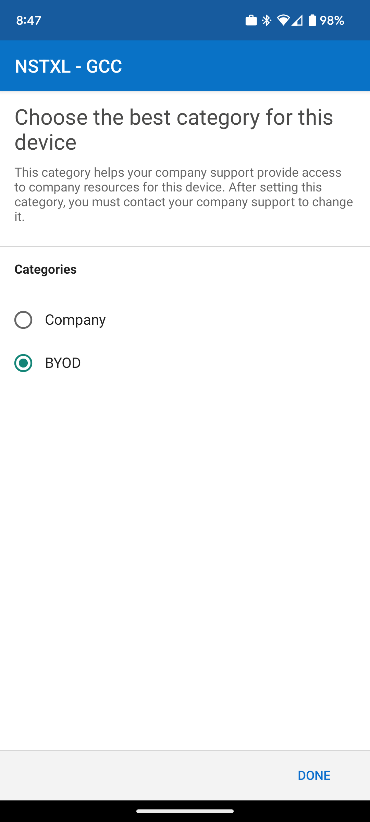Tap the home gesture navigation pill
The width and height of the screenshot is (370, 822).
pyautogui.click(x=185, y=811)
